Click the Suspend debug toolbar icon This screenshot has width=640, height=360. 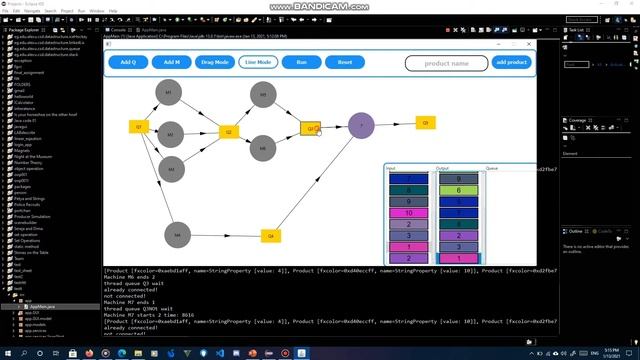click(x=89, y=20)
